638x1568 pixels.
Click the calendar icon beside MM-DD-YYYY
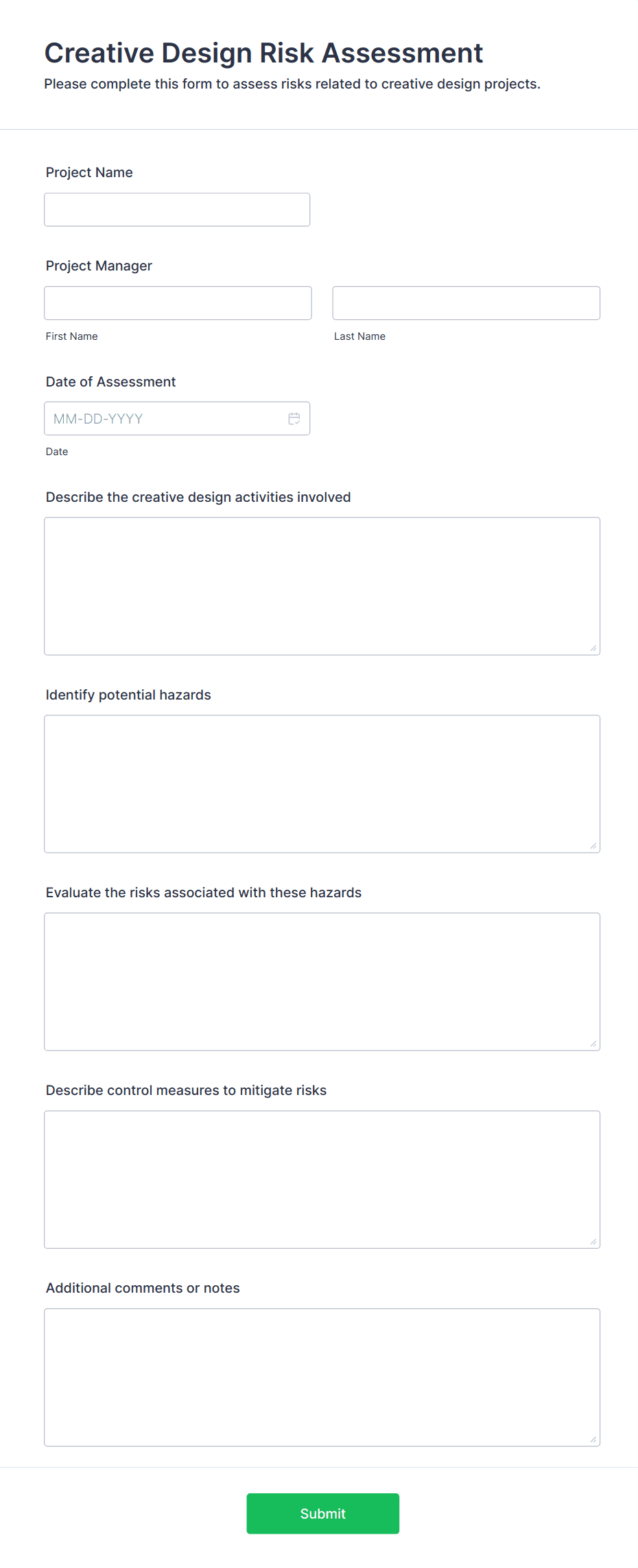tap(294, 418)
